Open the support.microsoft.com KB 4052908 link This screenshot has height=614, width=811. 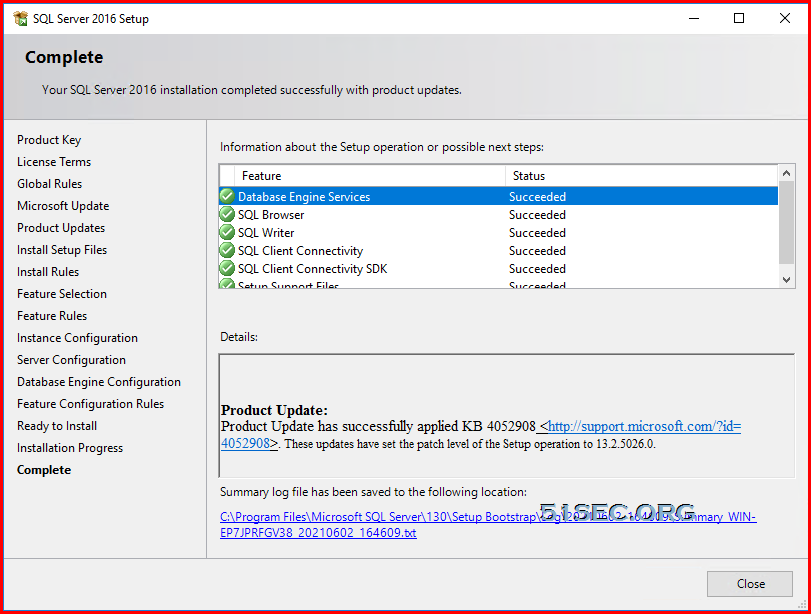click(x=644, y=426)
